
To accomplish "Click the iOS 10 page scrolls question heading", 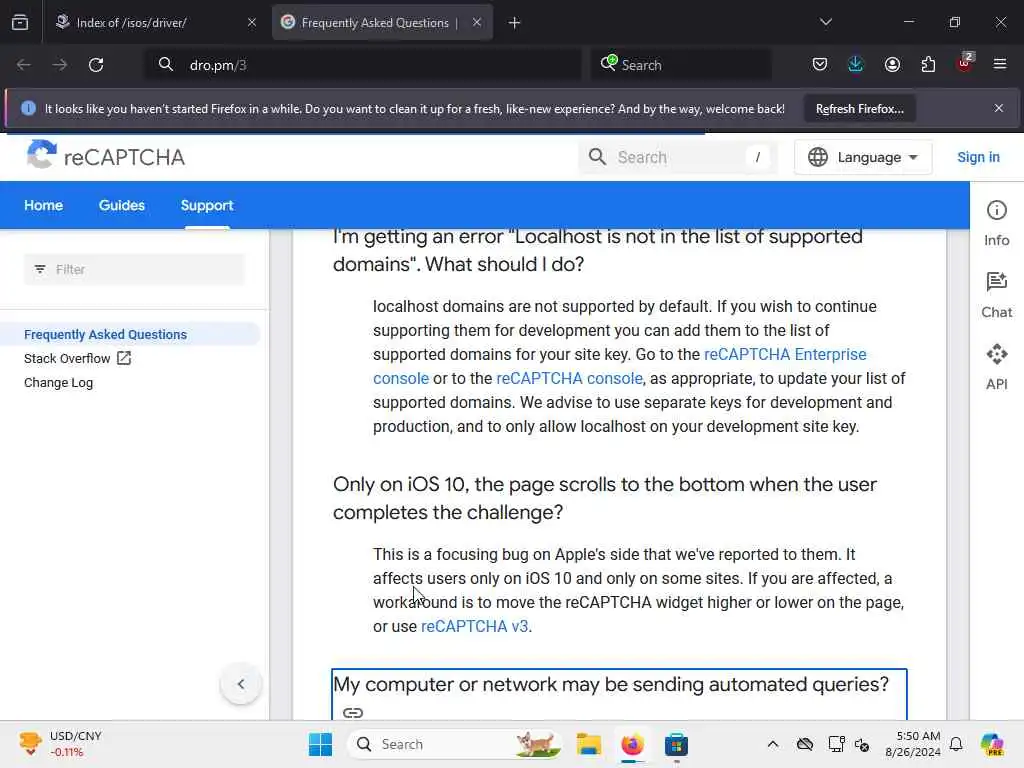I will (605, 498).
